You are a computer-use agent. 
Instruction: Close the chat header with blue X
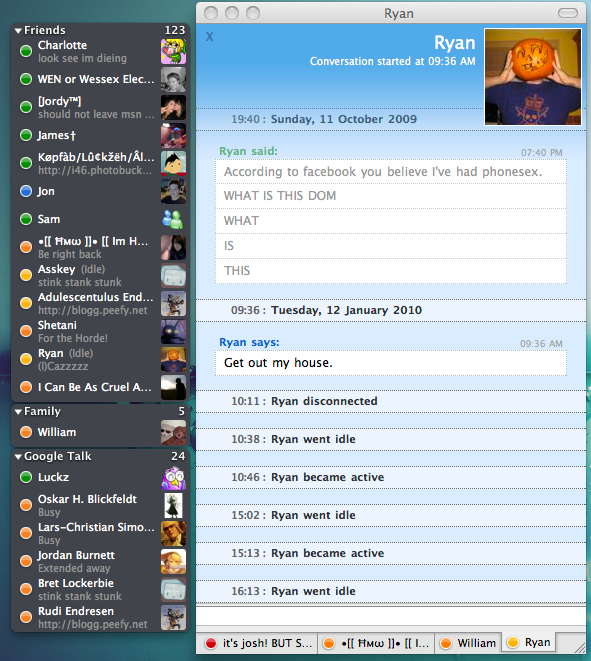[210, 37]
